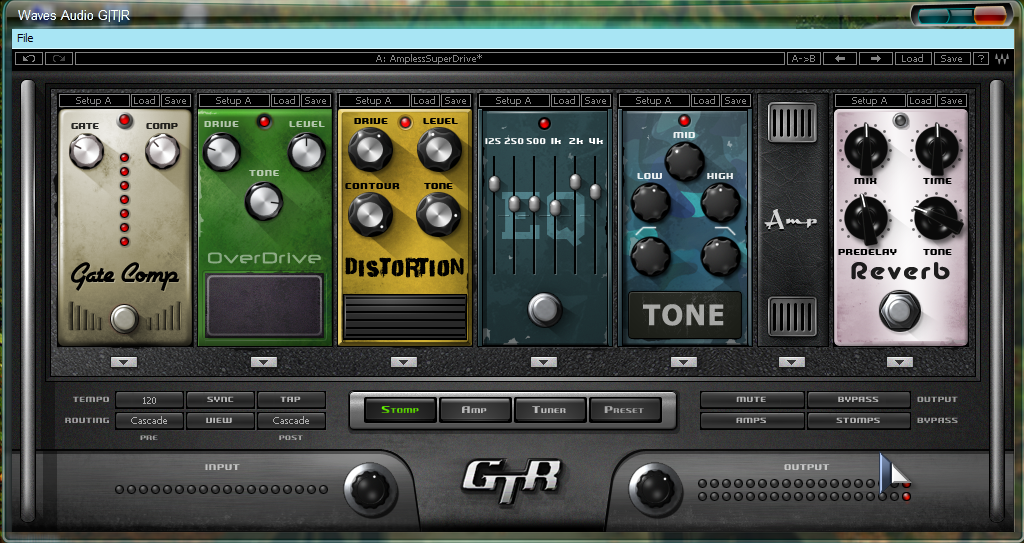Click the TONE knob on OverDrive pedal

pyautogui.click(x=264, y=201)
